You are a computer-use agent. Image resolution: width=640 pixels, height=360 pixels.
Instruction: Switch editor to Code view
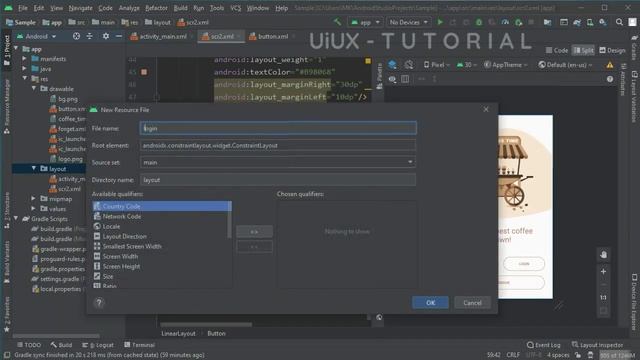(557, 50)
